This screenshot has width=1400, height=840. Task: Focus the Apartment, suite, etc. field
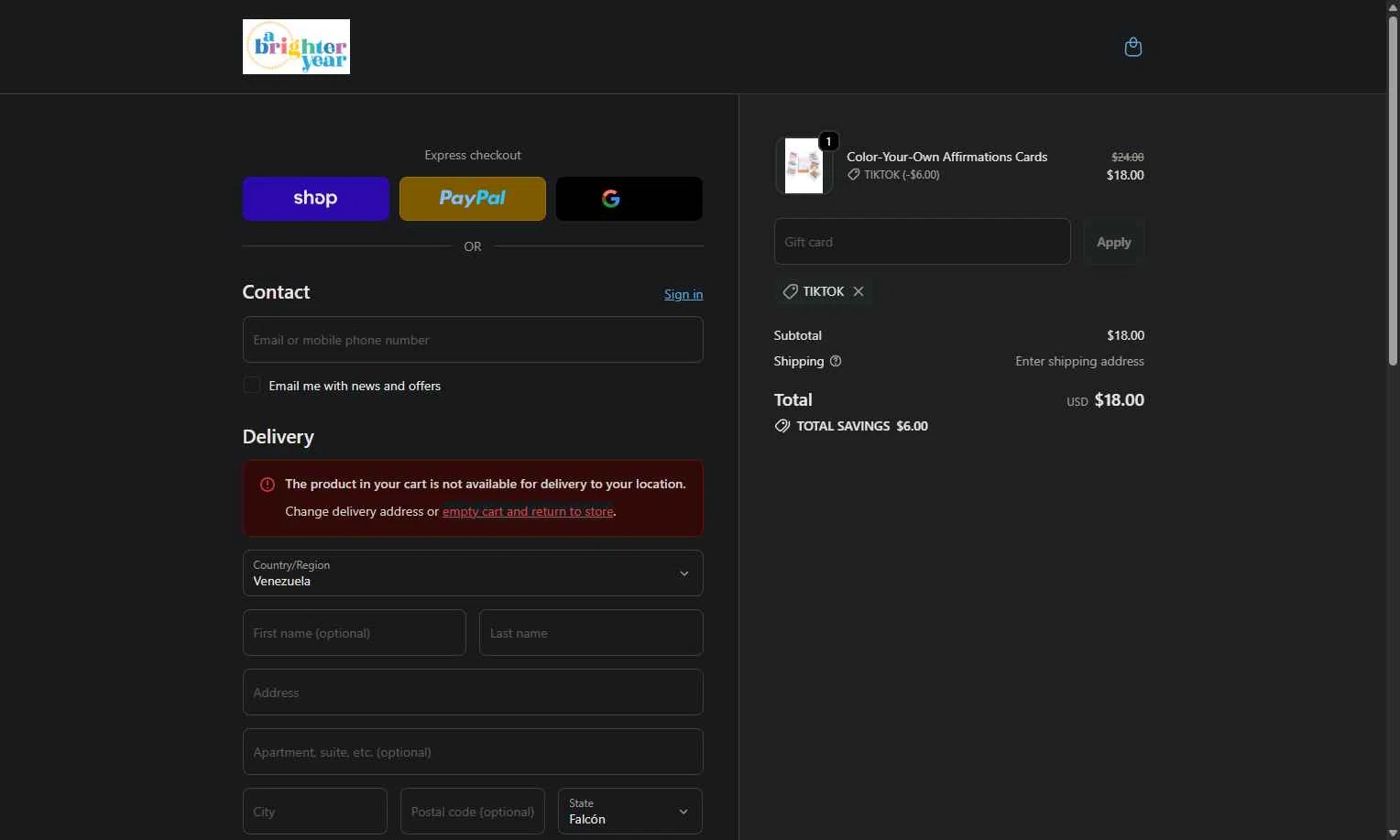coord(473,752)
